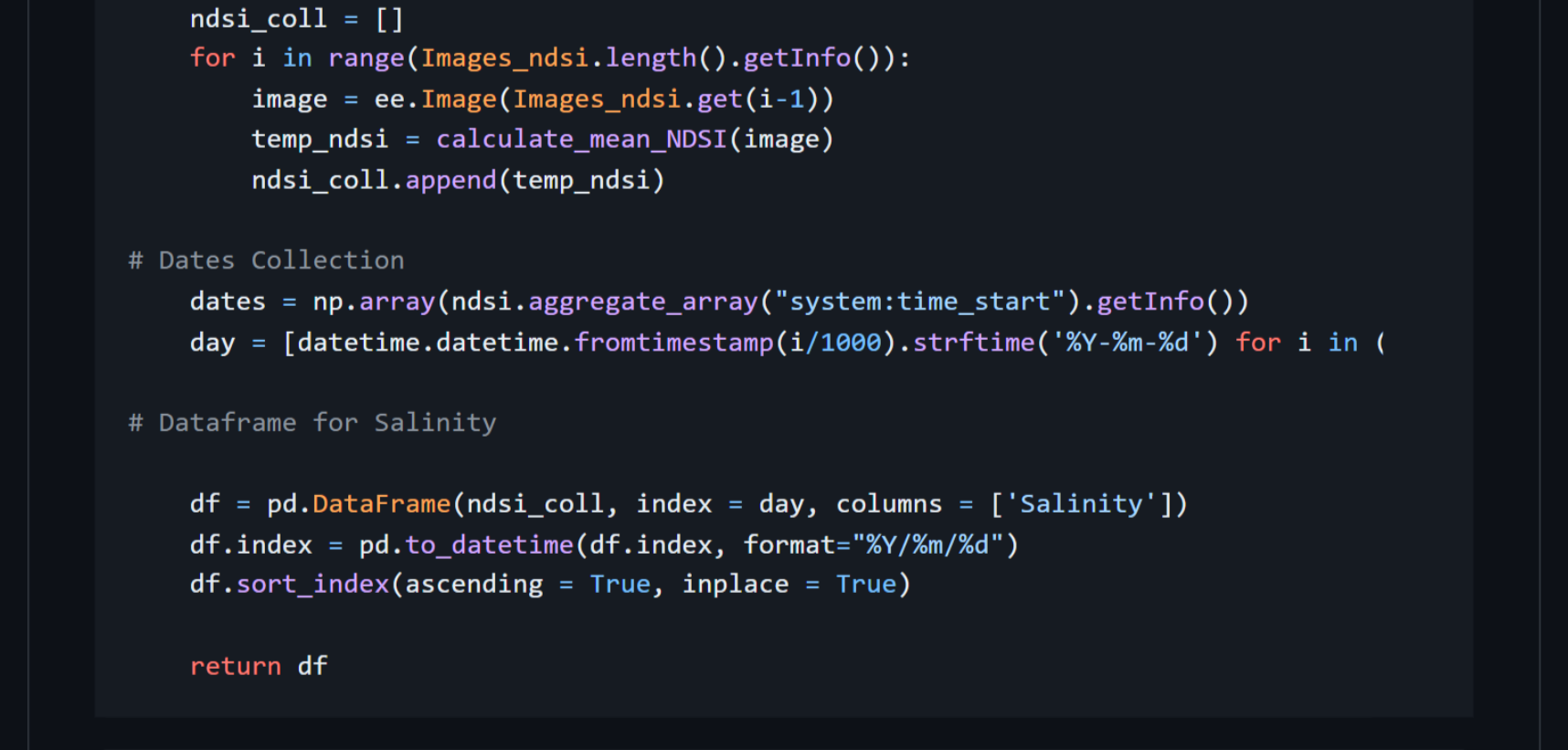The height and width of the screenshot is (750, 1568).
Task: Click the 'ndsi_coll.append(temp_ndsi)' line
Action: point(458,180)
